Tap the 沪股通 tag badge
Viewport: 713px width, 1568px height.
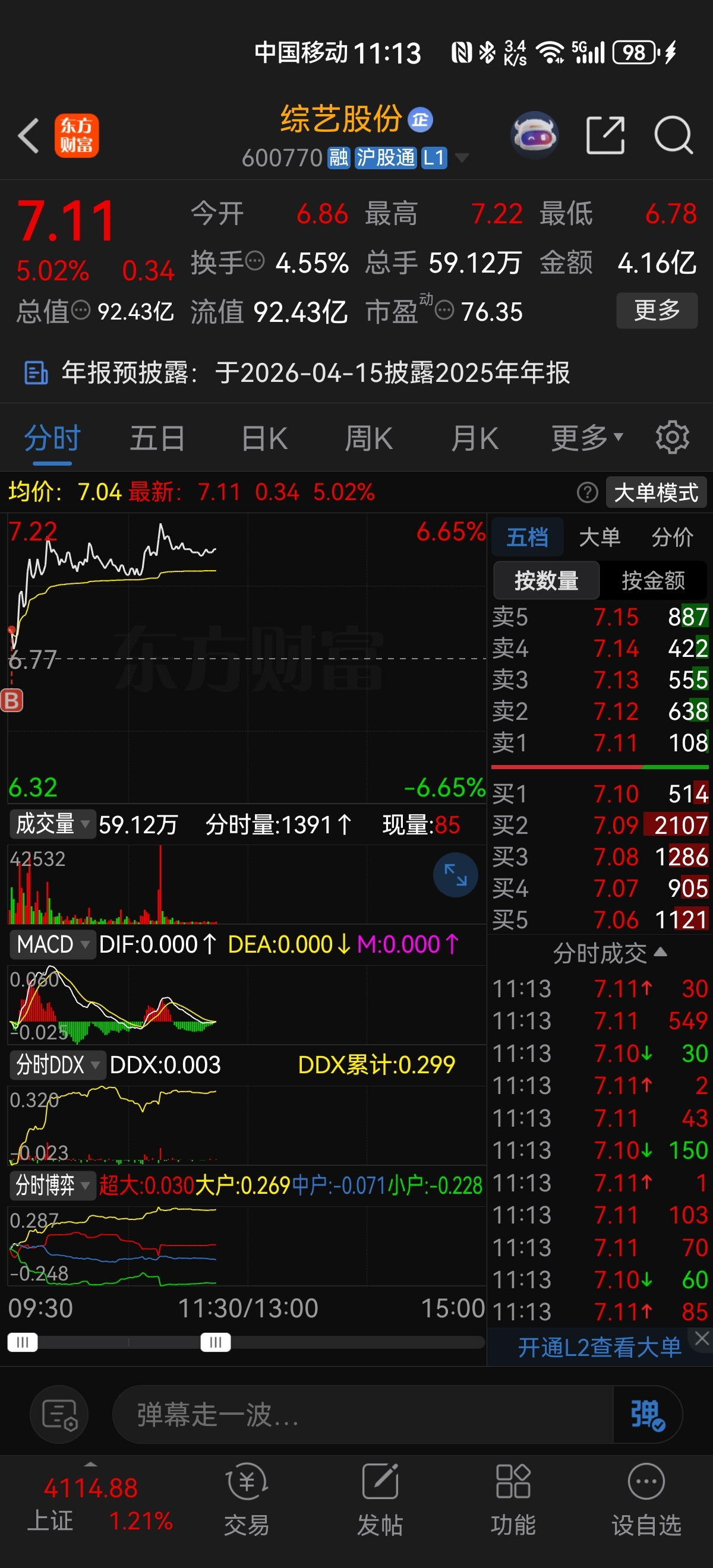(x=386, y=158)
